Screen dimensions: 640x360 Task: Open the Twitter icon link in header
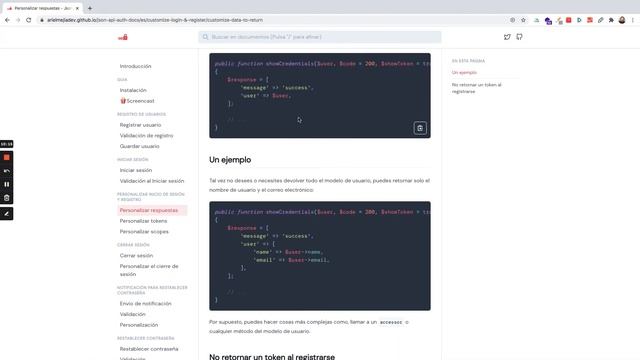(507, 37)
